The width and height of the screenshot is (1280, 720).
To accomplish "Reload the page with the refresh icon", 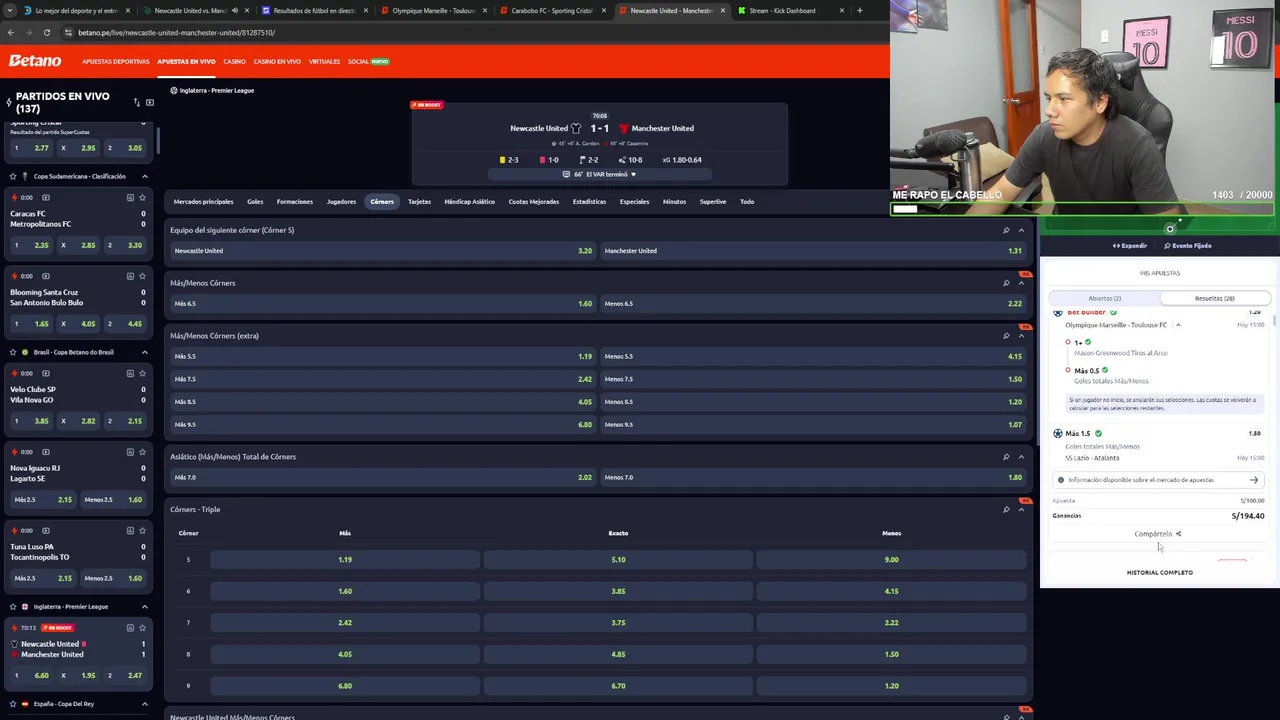I will coord(46,32).
